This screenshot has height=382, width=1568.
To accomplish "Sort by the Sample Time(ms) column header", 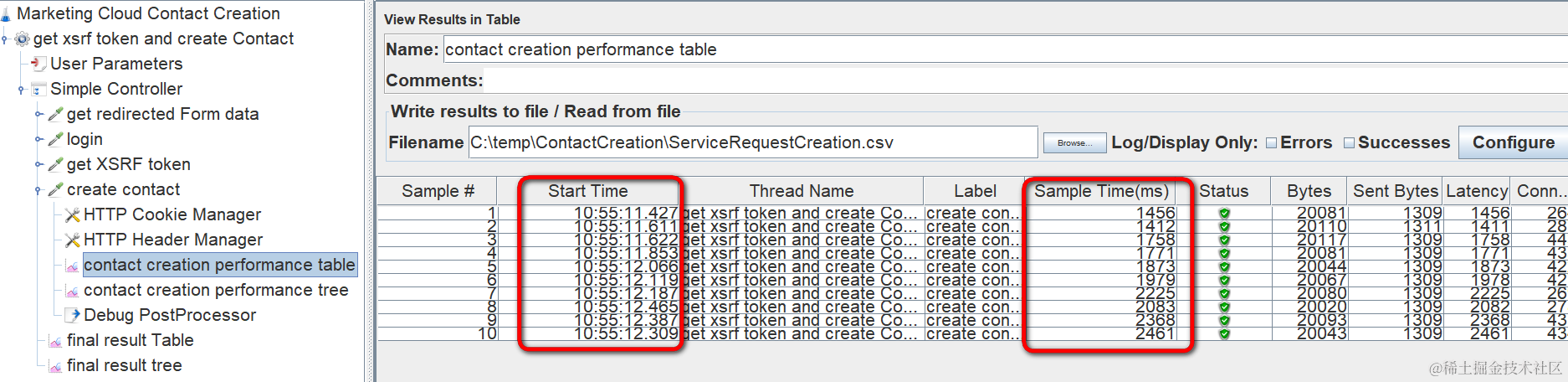I will tap(1101, 191).
